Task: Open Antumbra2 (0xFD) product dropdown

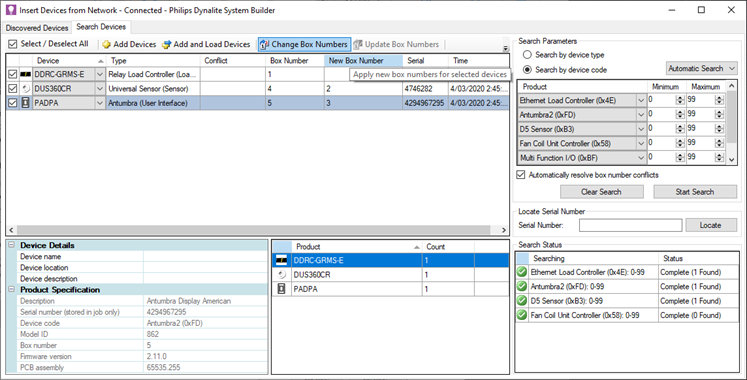Action: pyautogui.click(x=641, y=115)
